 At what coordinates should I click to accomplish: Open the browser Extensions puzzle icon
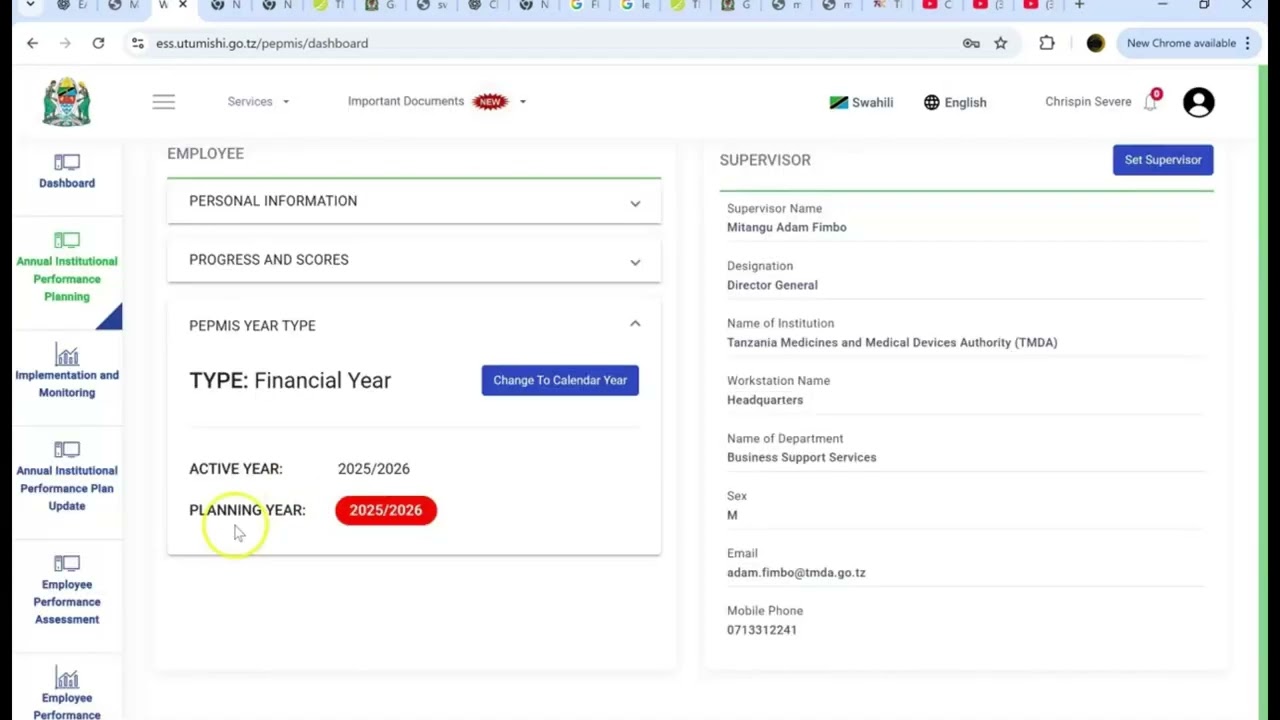coord(1047,43)
